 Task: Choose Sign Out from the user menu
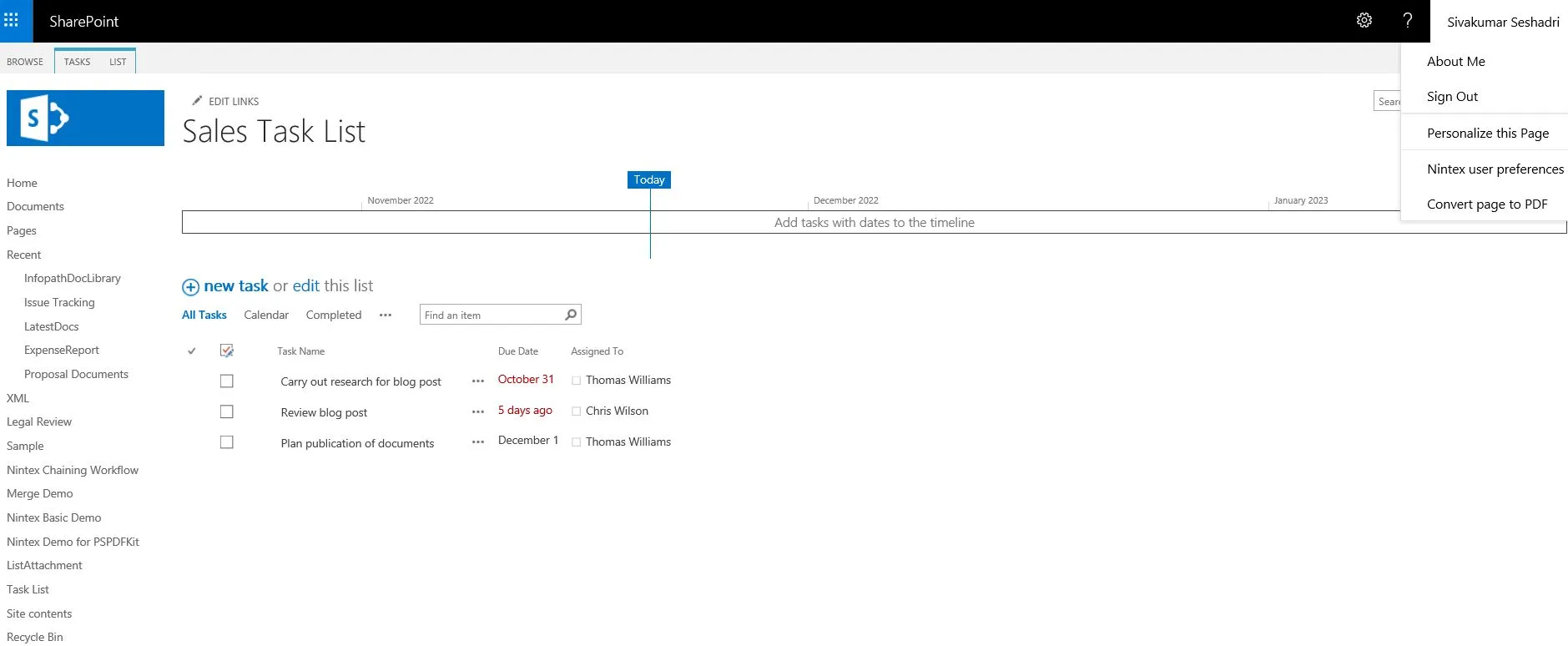coord(1452,97)
